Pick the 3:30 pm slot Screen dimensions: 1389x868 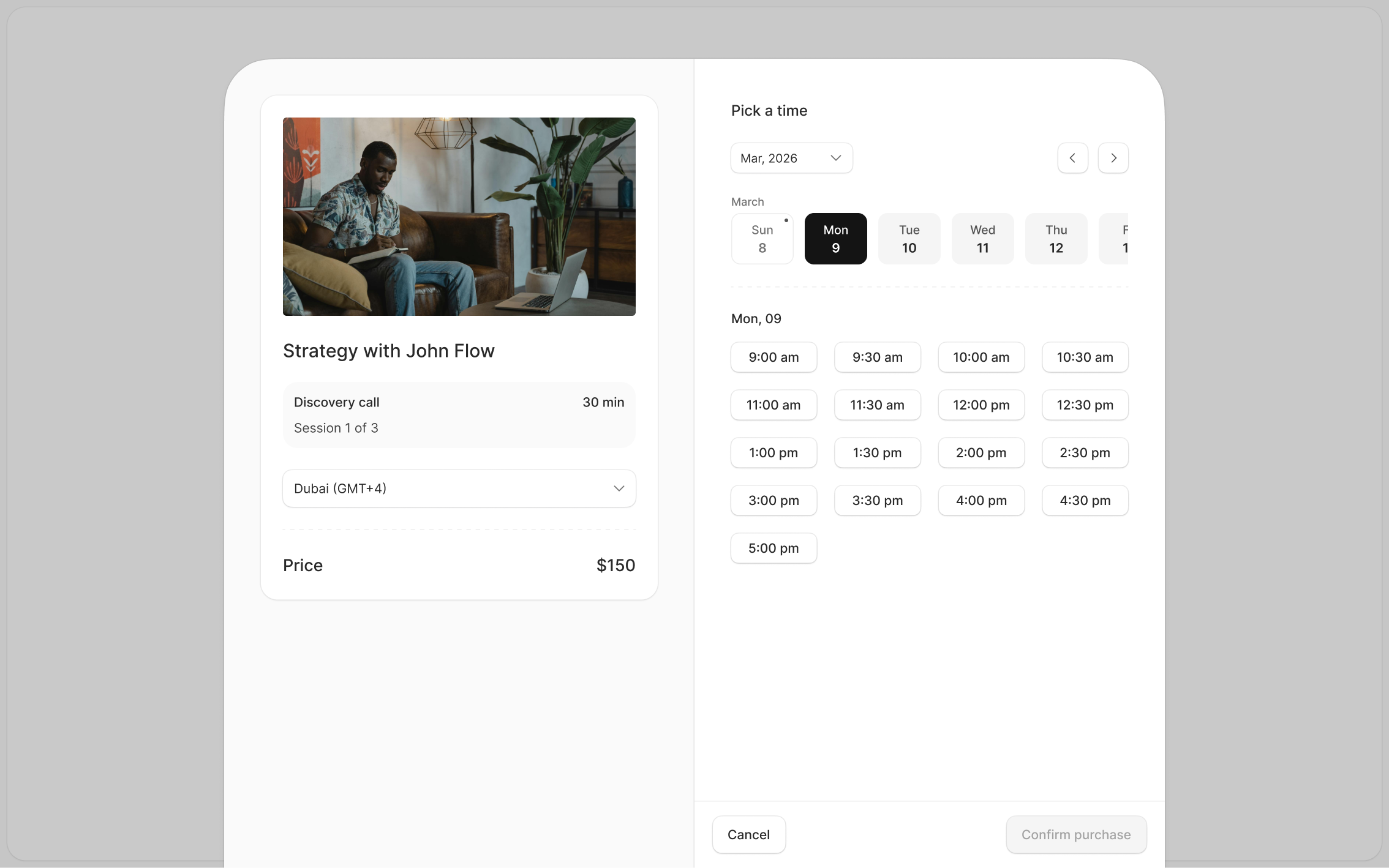(x=877, y=501)
